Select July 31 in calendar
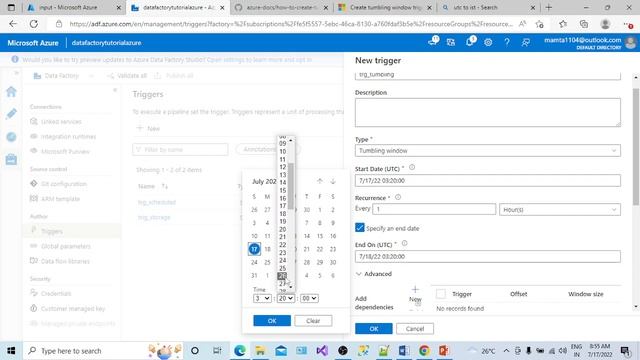Image resolution: width=640 pixels, height=360 pixels. click(x=254, y=276)
